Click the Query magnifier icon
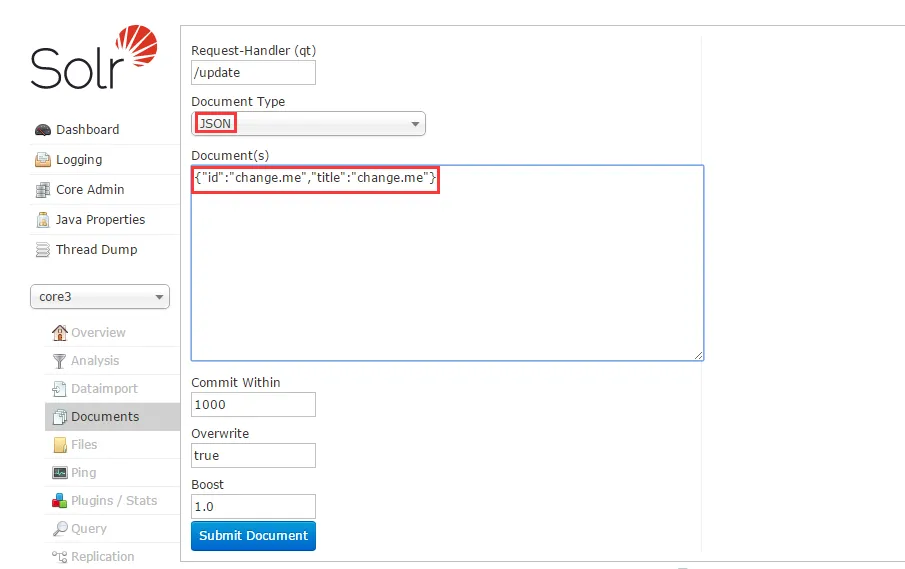 coord(59,529)
